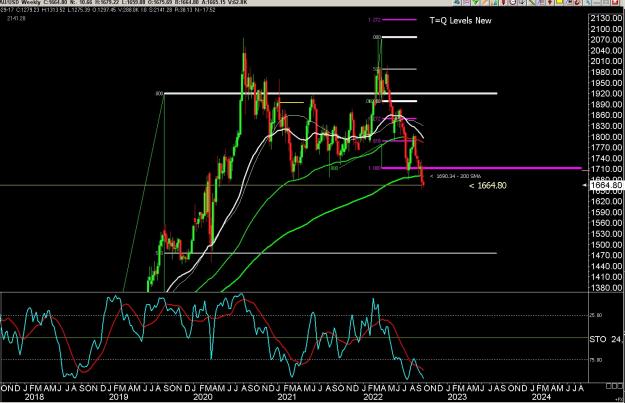The height and width of the screenshot is (403, 625).
Task: Select the long white horizontal line near 1920
Action: click(331, 94)
